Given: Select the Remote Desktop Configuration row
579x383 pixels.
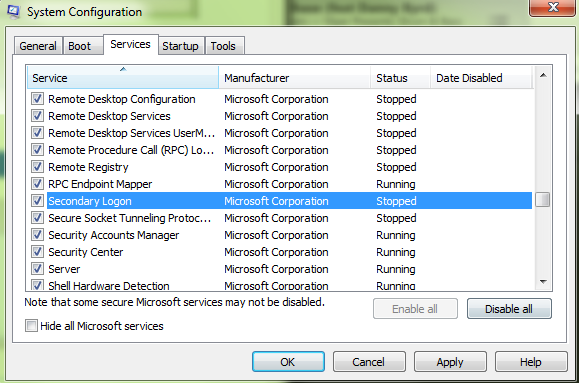Looking at the screenshot, I should (280, 99).
